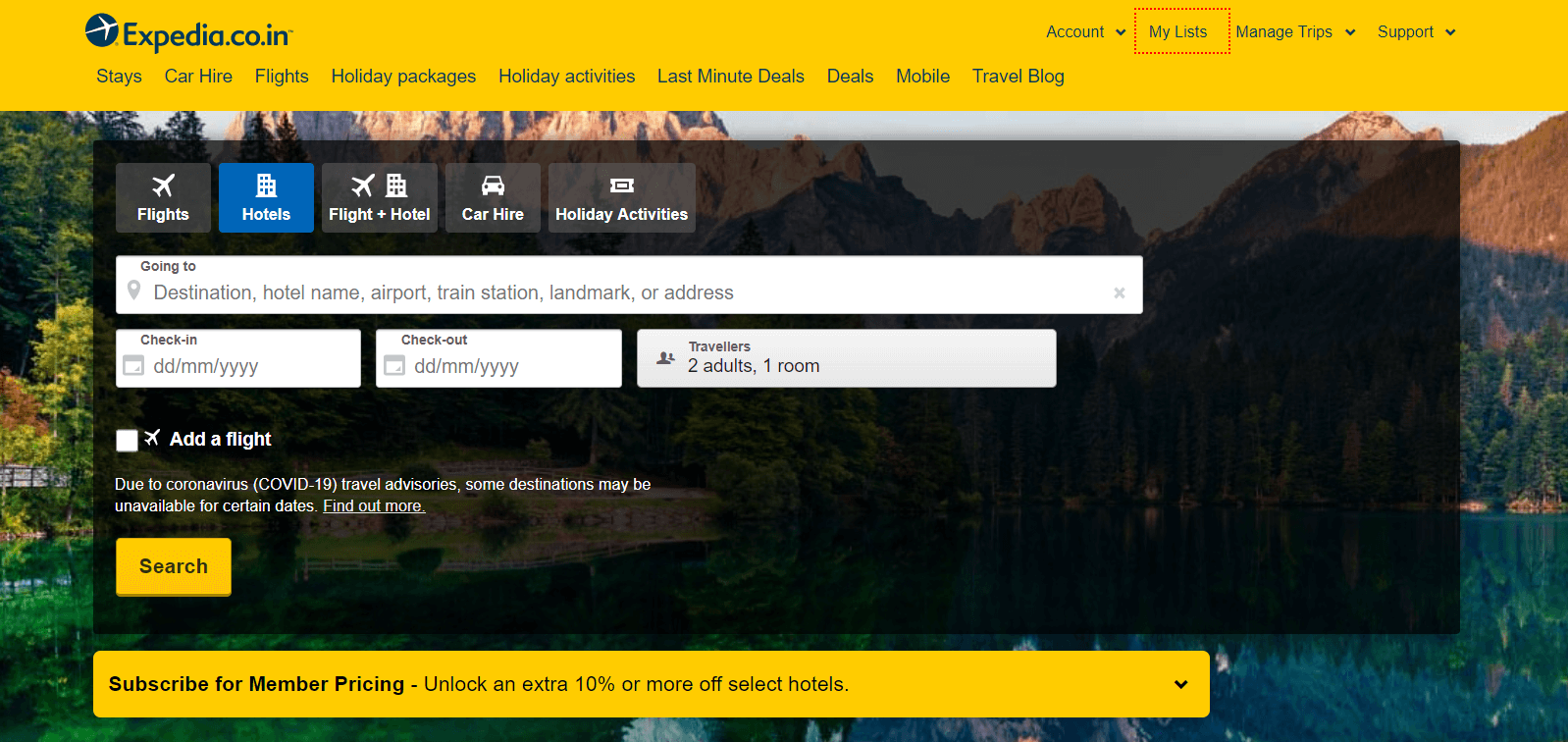Open the Travellers selector
Screen dimensions: 1568x742
tap(847, 358)
